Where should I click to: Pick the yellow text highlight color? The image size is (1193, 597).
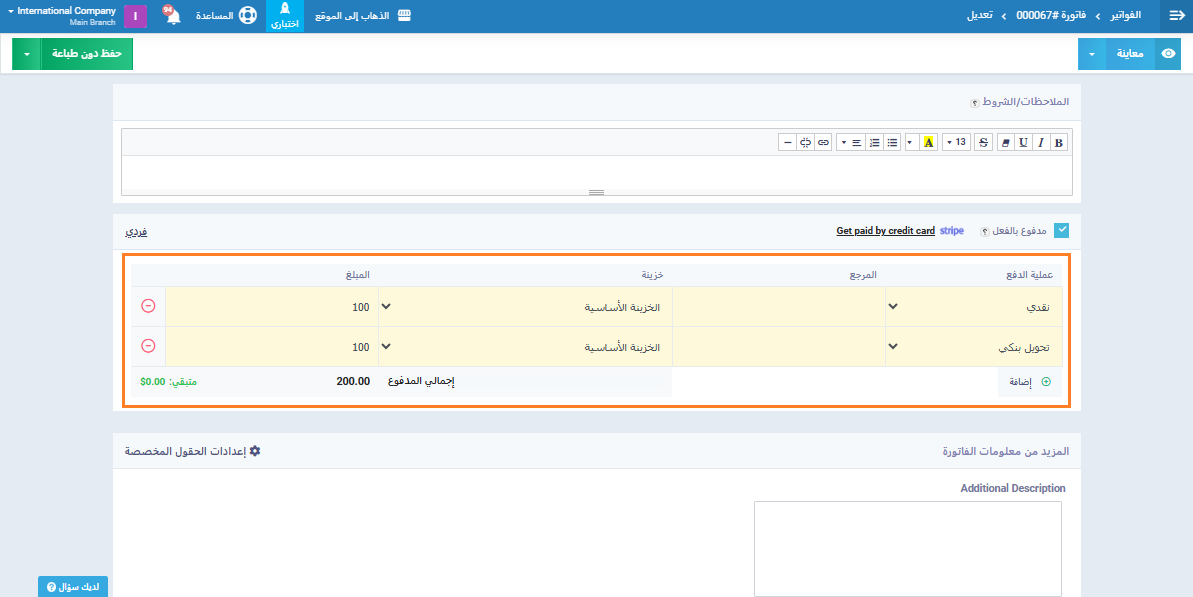pos(928,143)
